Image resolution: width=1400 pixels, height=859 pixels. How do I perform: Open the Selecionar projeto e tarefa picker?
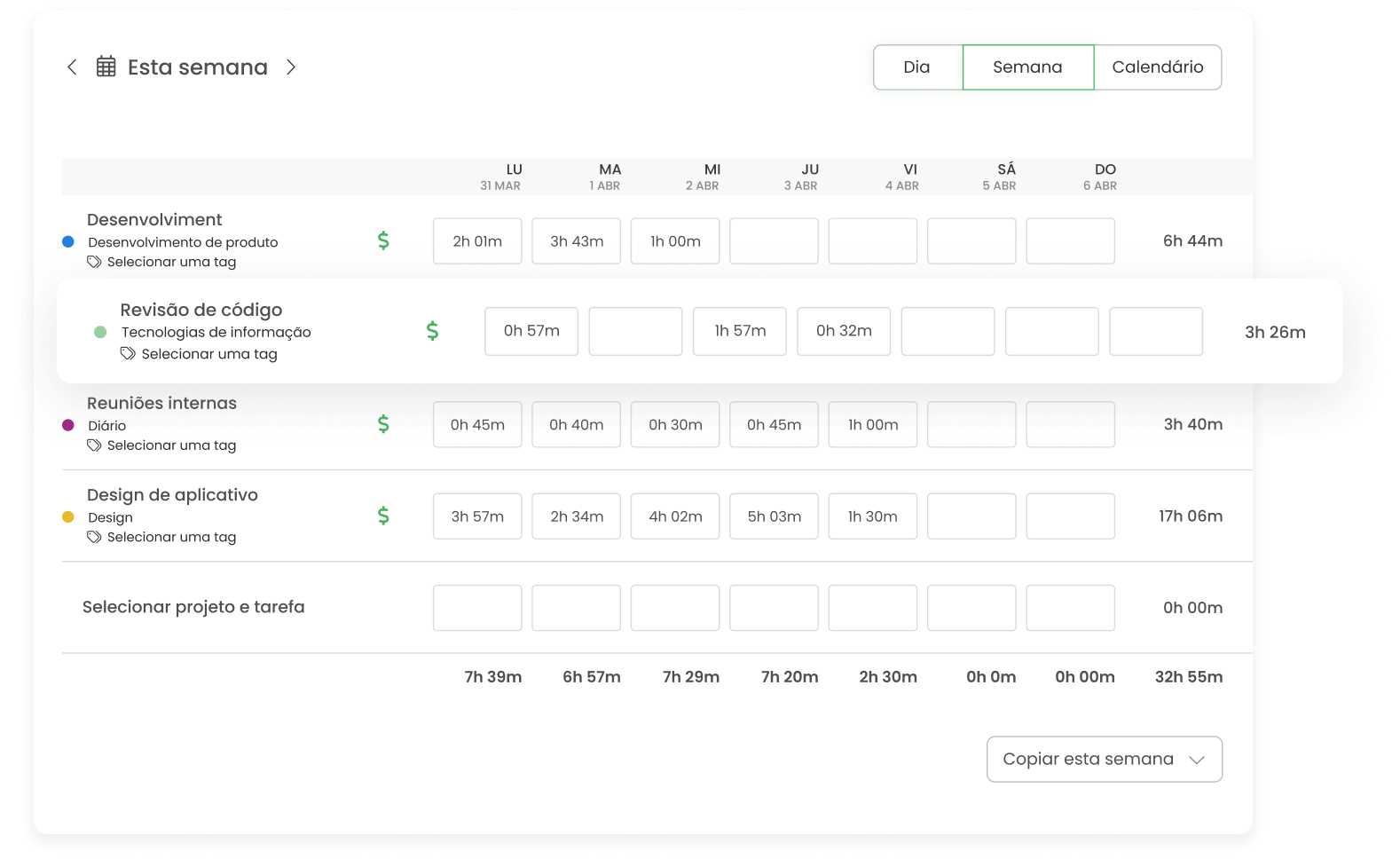[x=193, y=607]
